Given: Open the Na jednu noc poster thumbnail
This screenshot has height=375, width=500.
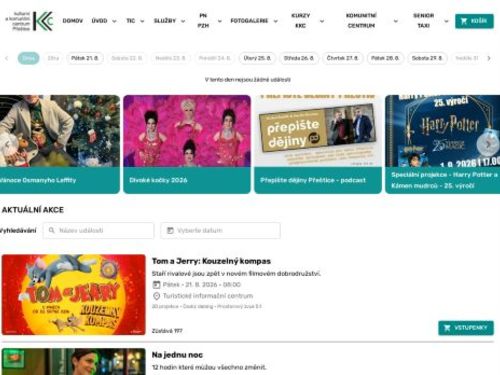Looking at the screenshot, I should point(73,362).
